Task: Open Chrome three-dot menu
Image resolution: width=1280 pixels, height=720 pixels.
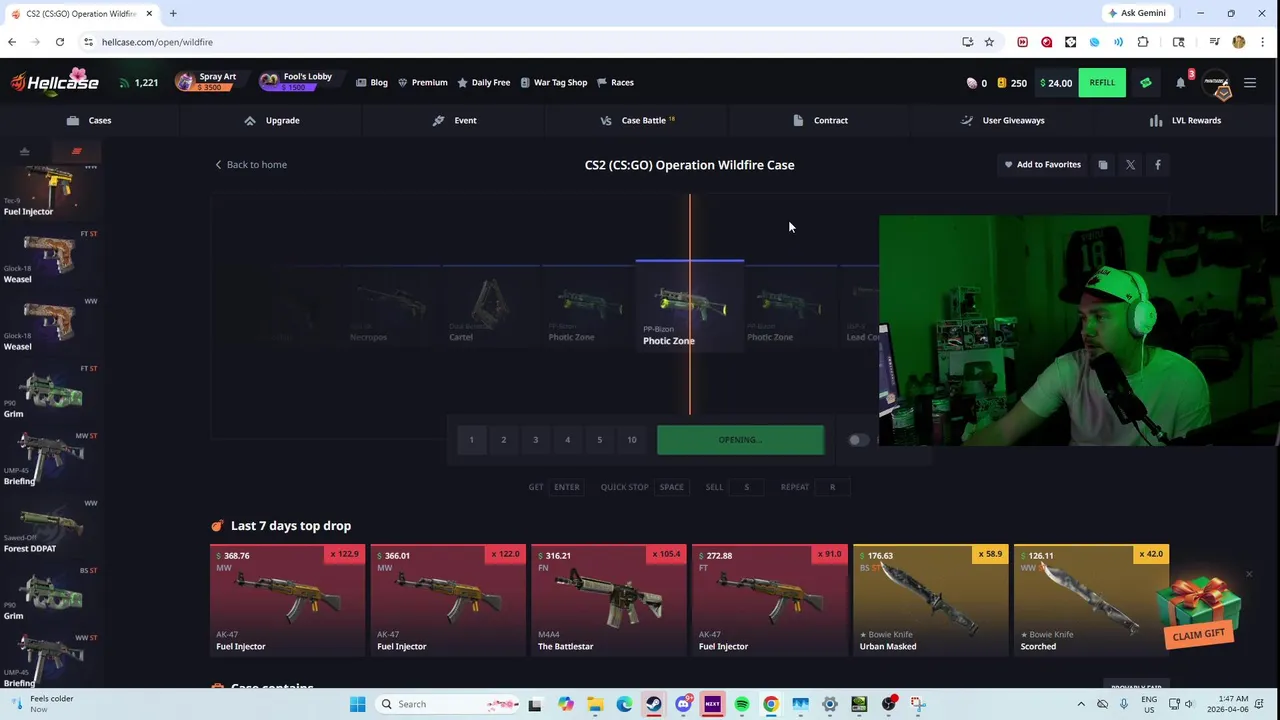Action: click(x=1263, y=42)
